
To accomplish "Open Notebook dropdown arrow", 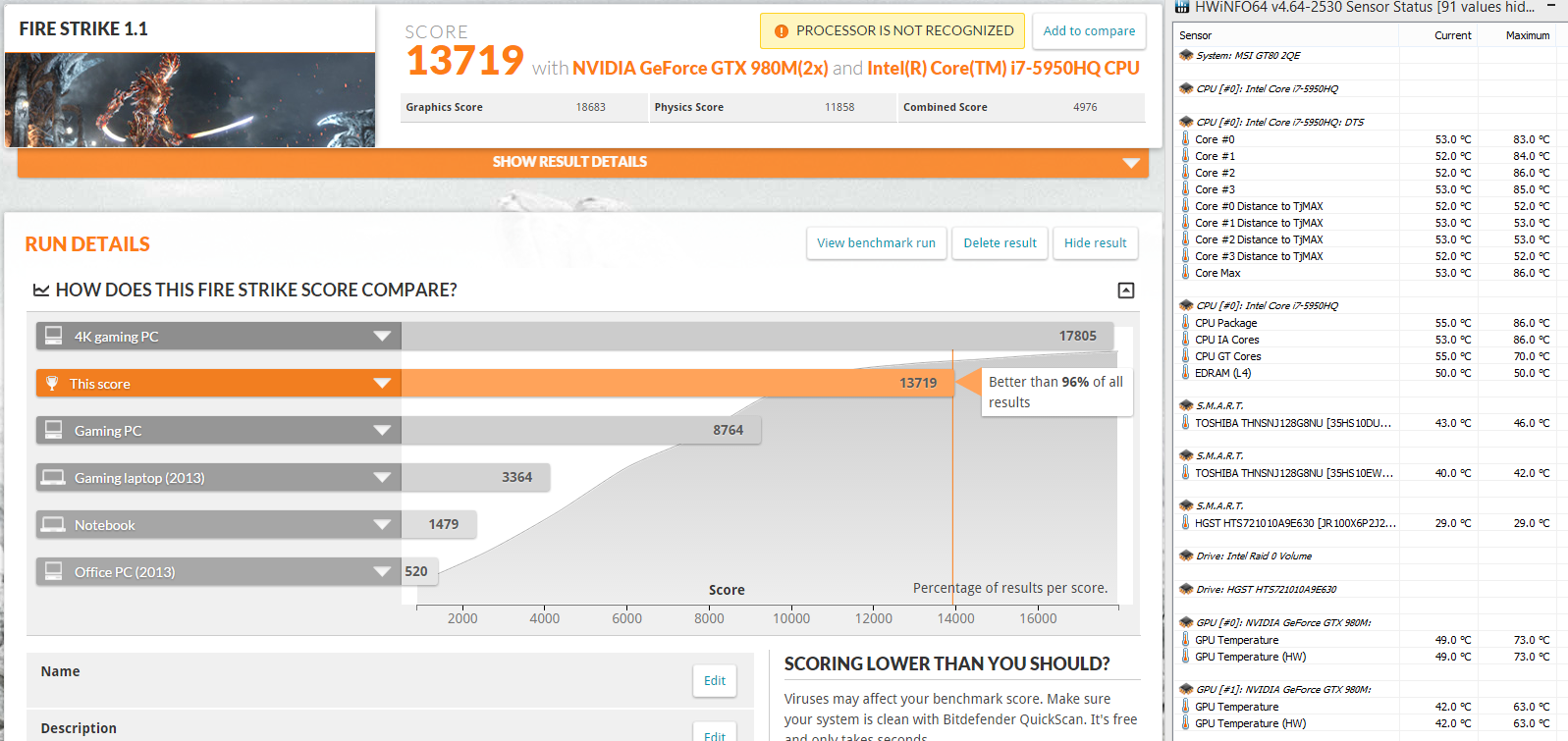I will (382, 525).
